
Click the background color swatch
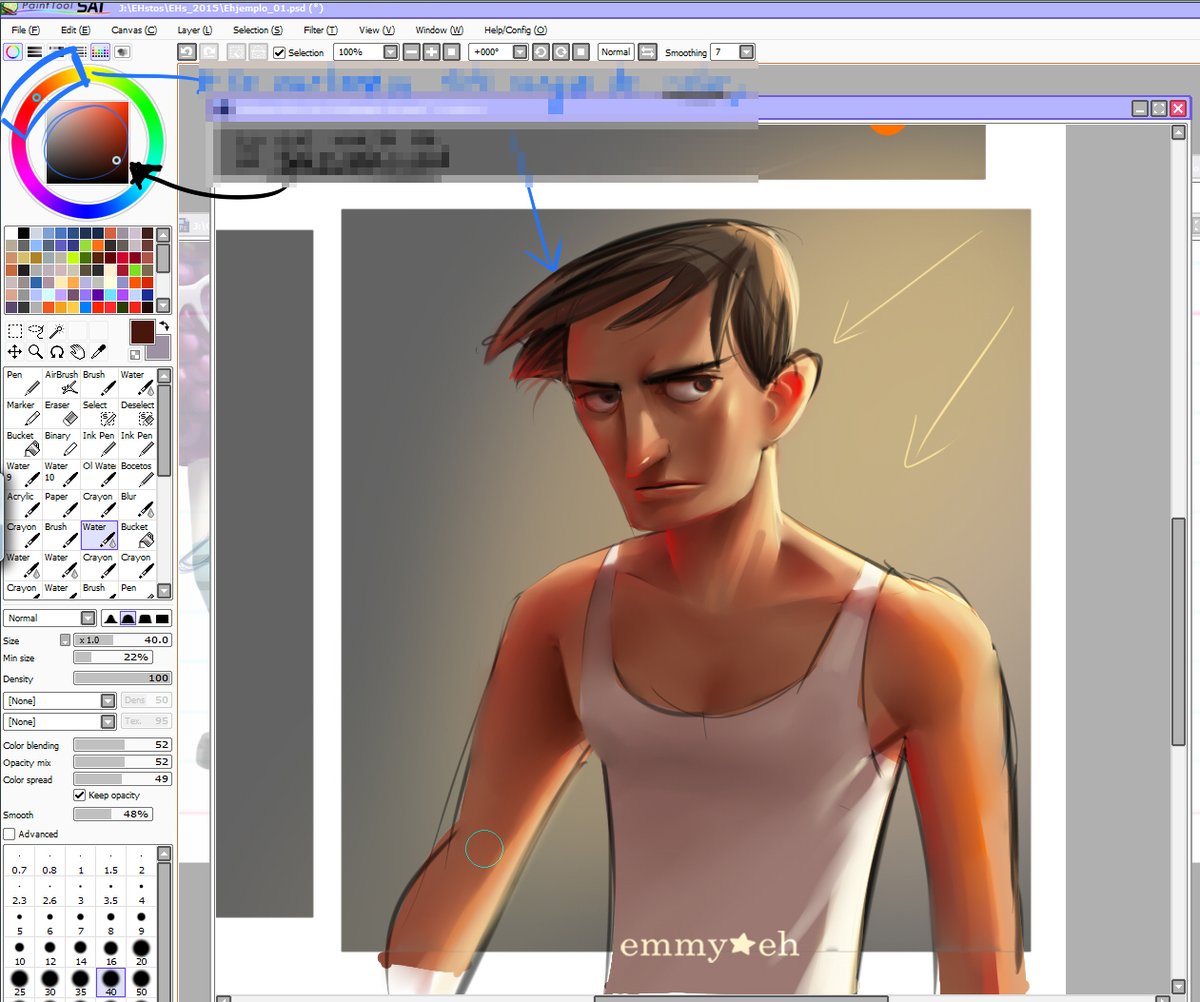pyautogui.click(x=161, y=348)
